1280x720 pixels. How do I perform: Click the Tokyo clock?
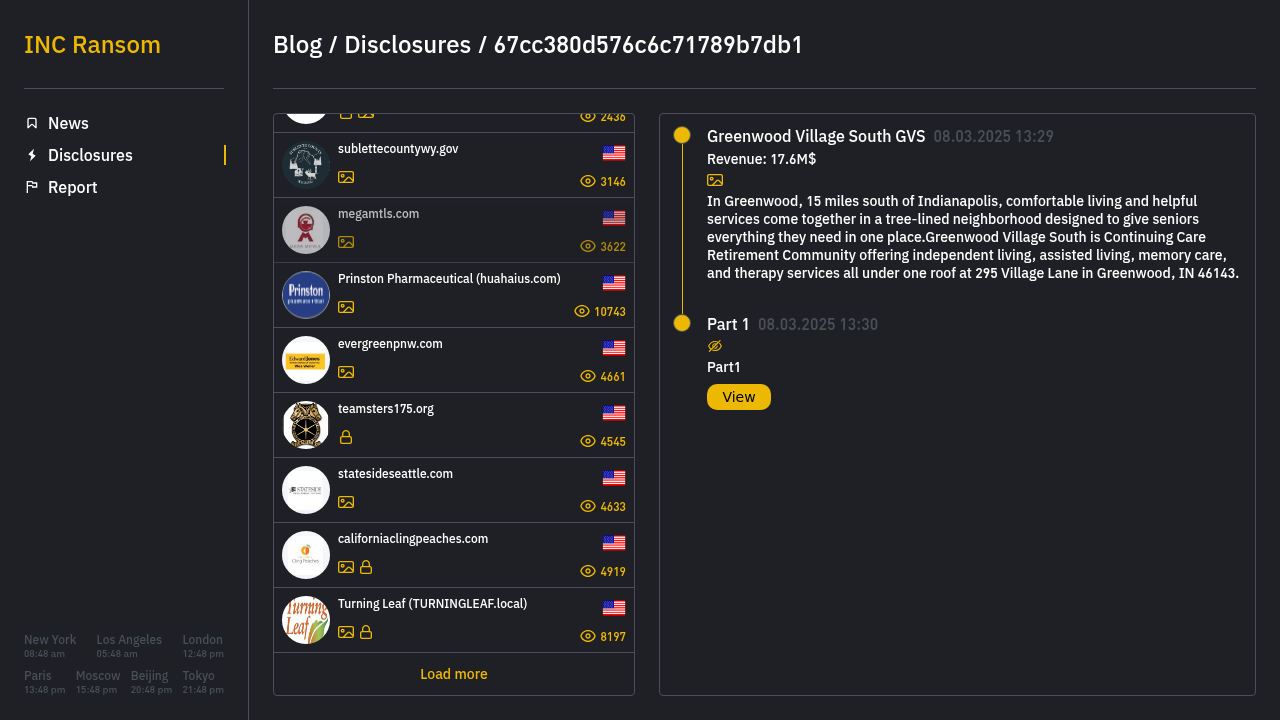click(203, 682)
